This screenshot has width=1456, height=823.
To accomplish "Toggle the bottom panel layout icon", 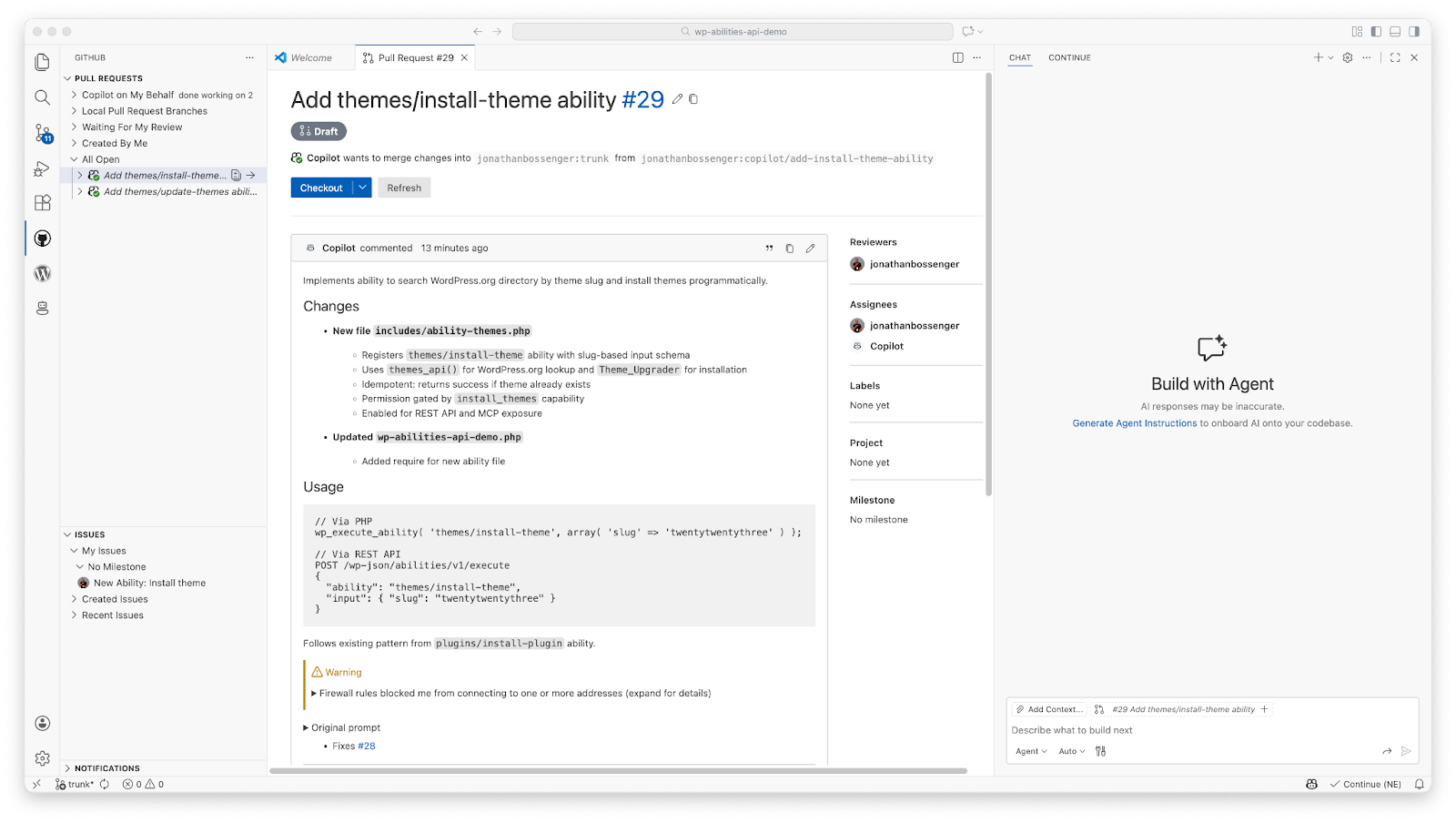I will [1395, 32].
